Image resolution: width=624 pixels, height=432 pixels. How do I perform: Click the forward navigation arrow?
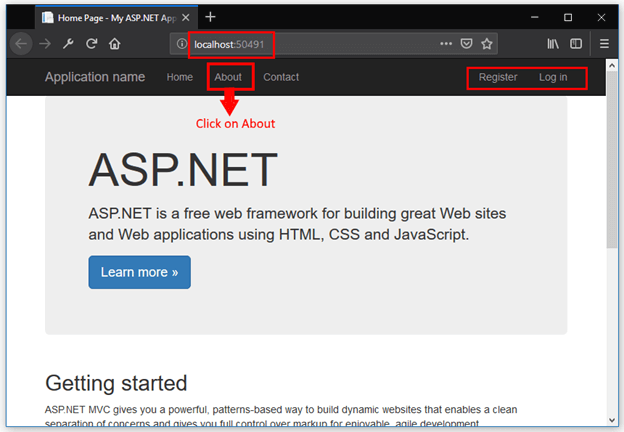pos(45,44)
